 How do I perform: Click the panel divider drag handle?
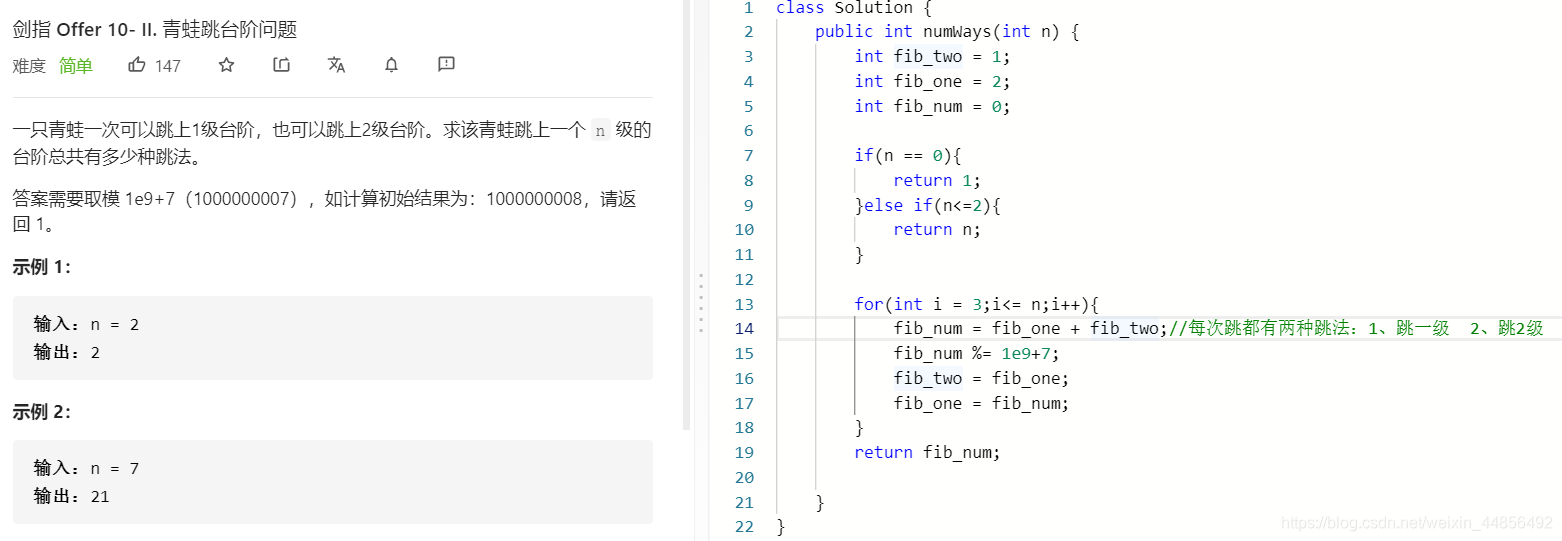coord(701,304)
